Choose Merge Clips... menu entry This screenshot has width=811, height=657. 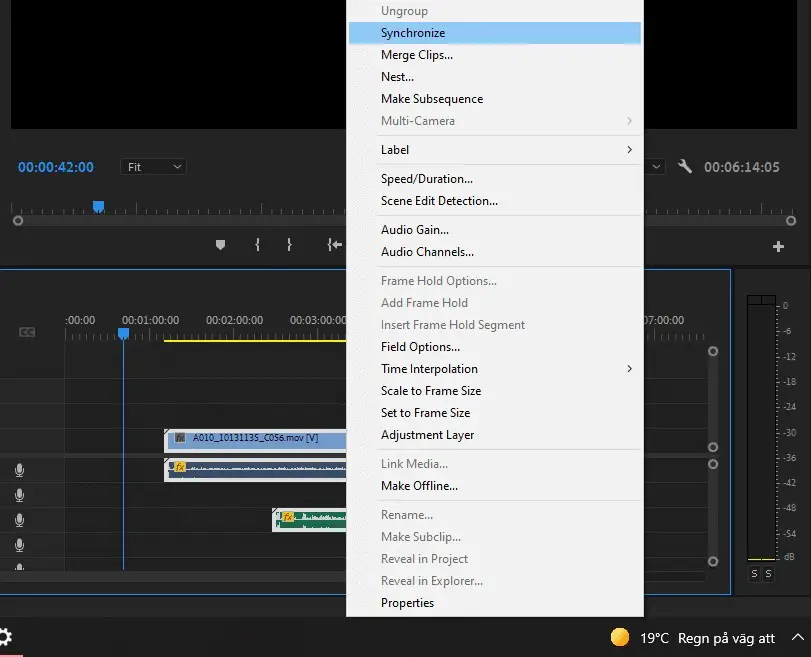coord(495,55)
